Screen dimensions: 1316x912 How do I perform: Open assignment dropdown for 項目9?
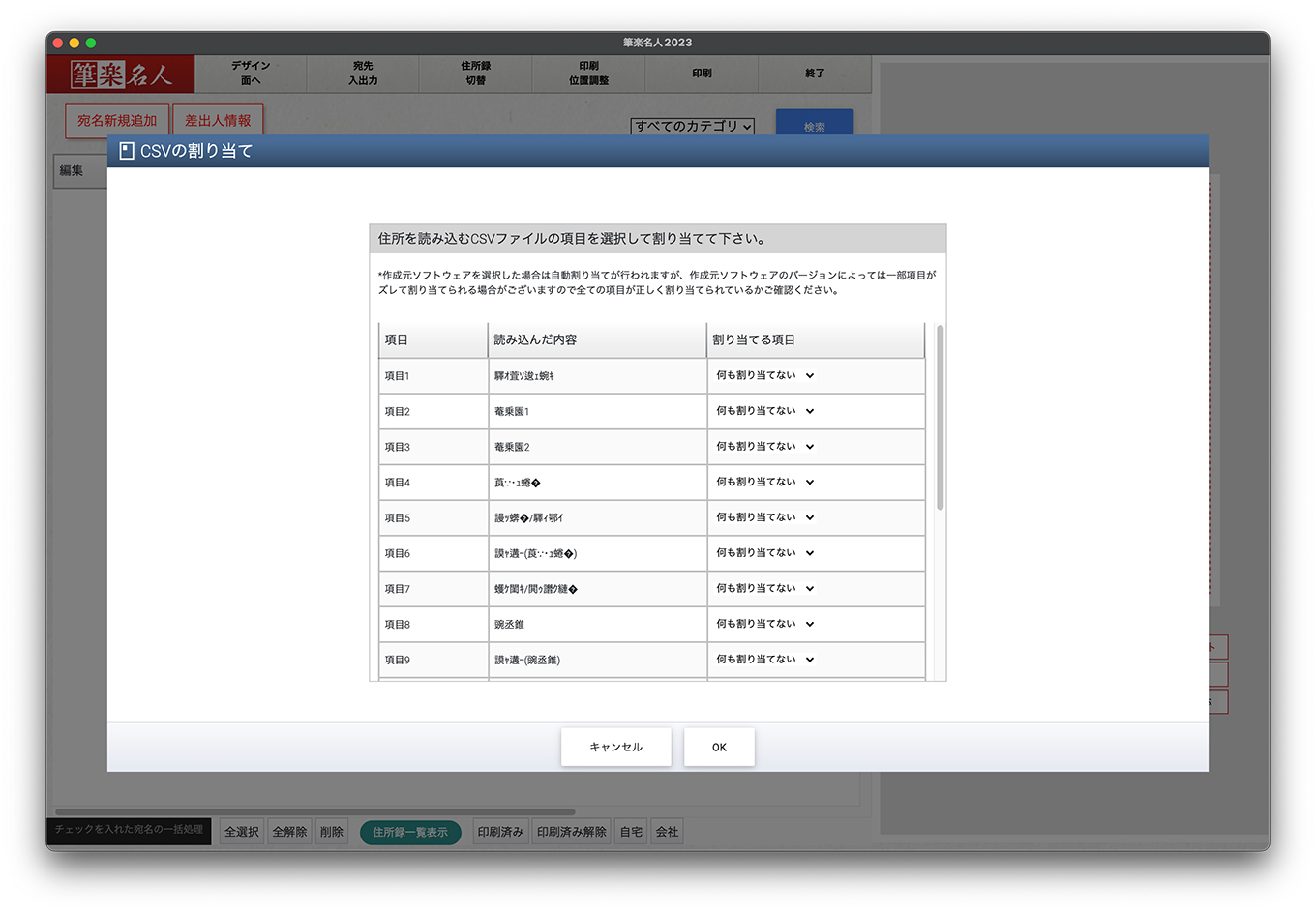(764, 660)
